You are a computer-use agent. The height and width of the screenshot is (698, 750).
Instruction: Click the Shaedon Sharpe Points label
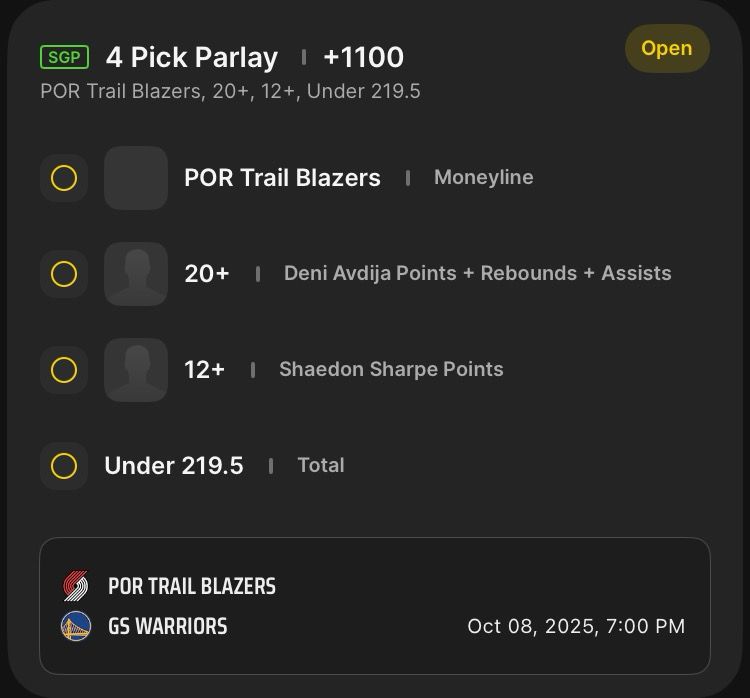click(x=391, y=369)
